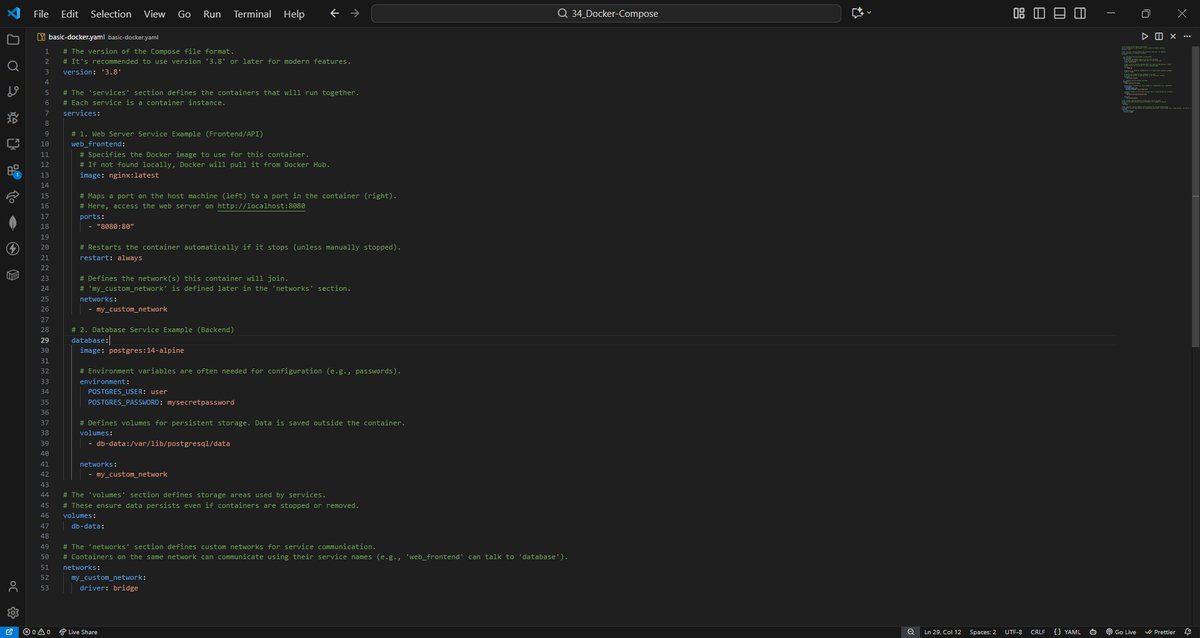The height and width of the screenshot is (638, 1200).
Task: Open the Containers box icon view
Action: click(13, 274)
